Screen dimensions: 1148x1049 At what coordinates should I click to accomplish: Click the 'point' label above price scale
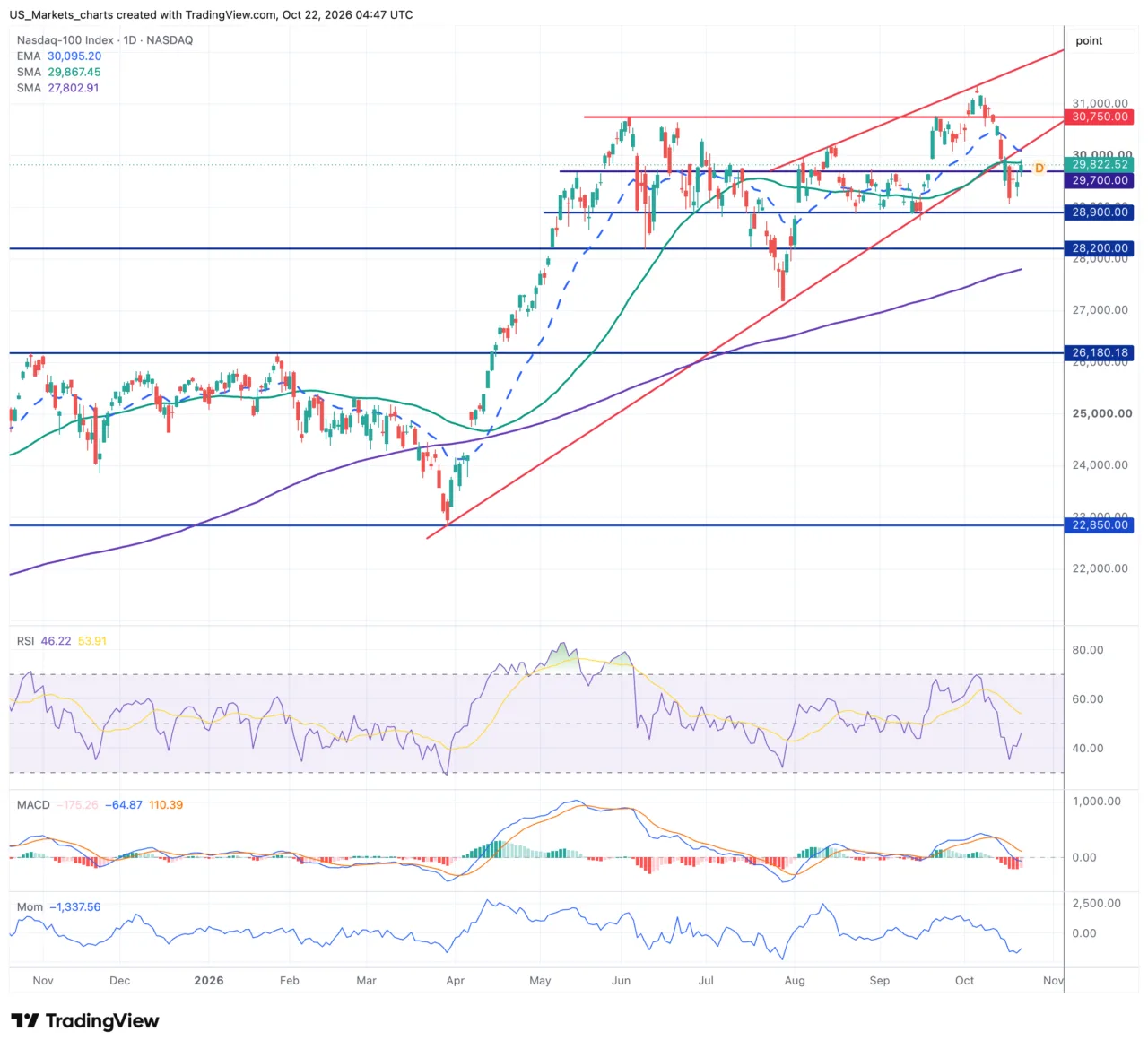tap(1089, 41)
